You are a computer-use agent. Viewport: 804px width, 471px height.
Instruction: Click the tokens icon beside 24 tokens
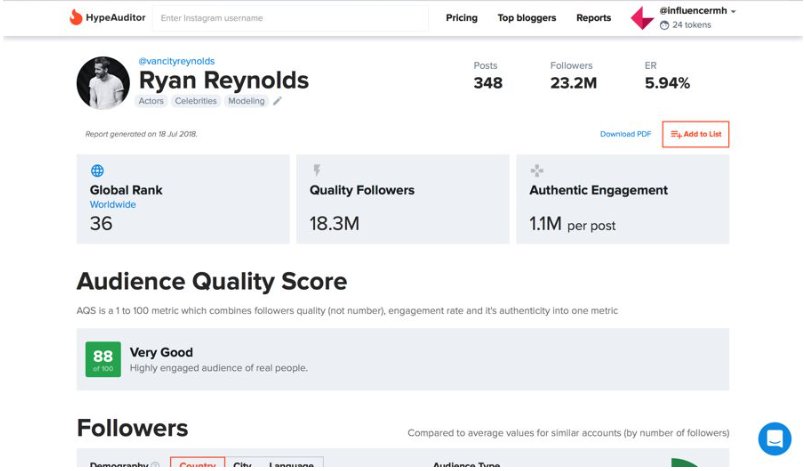[665, 25]
